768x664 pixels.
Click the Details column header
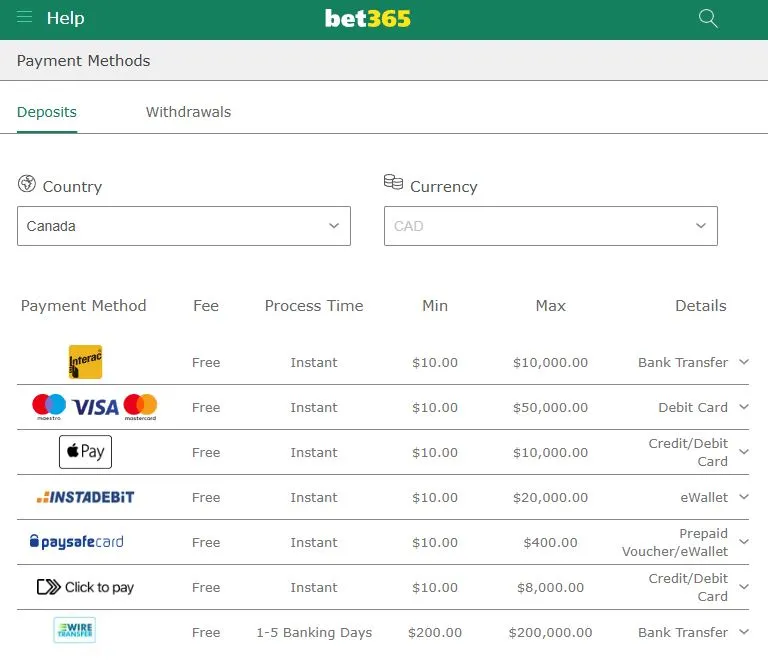tap(700, 306)
